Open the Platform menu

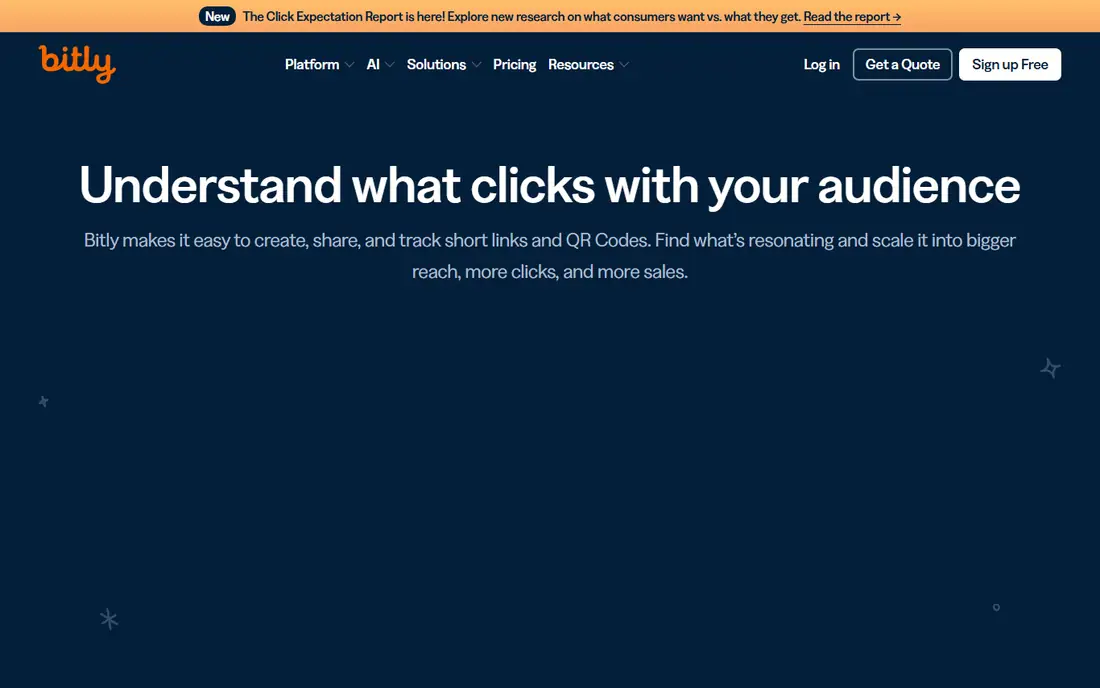(312, 65)
